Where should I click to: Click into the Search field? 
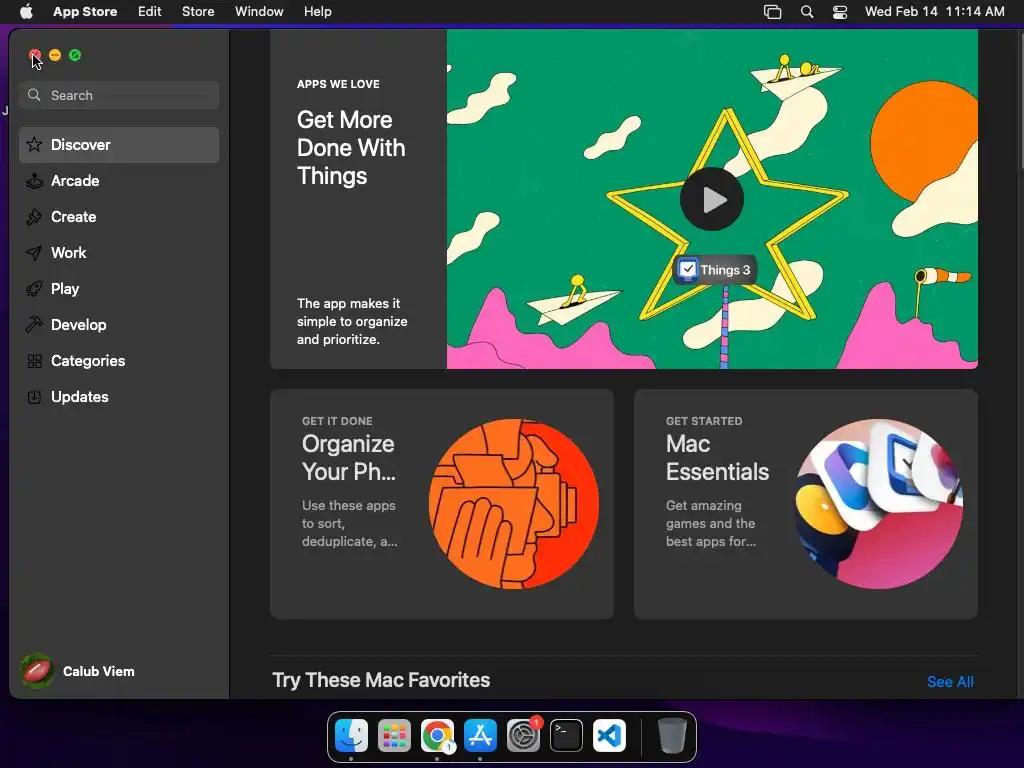(x=119, y=95)
